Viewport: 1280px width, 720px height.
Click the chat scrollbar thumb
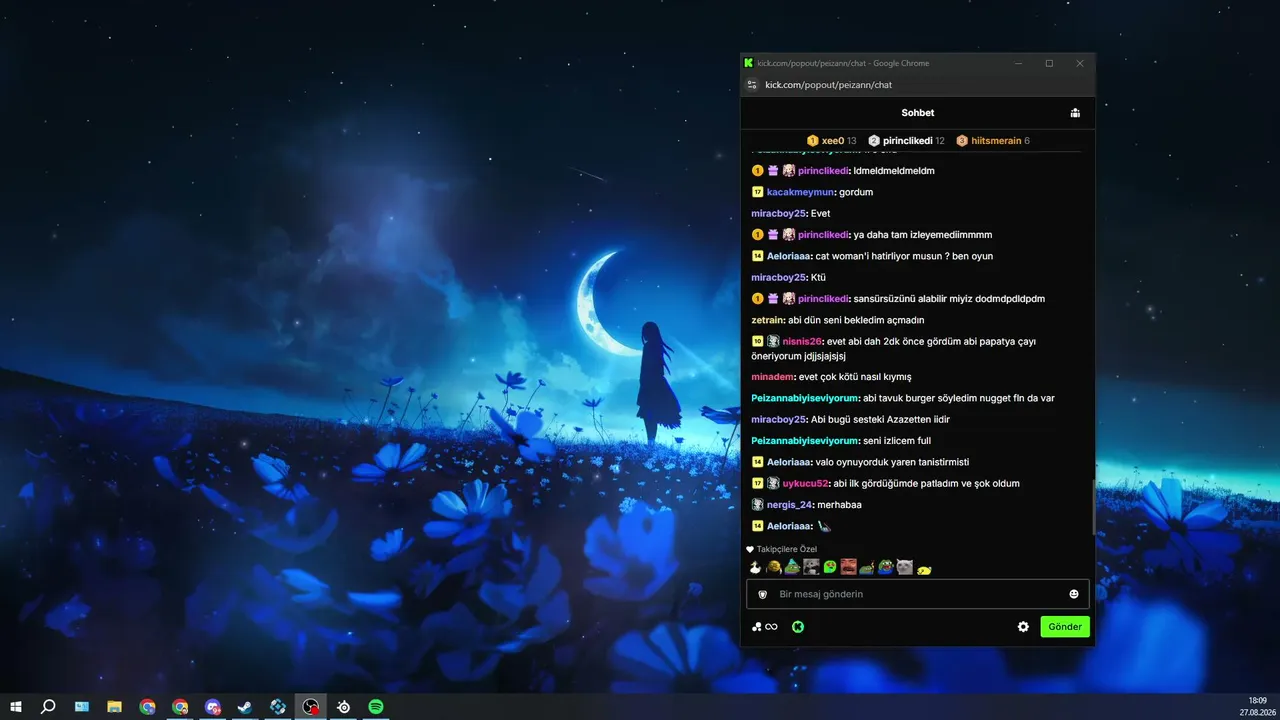[x=1093, y=508]
